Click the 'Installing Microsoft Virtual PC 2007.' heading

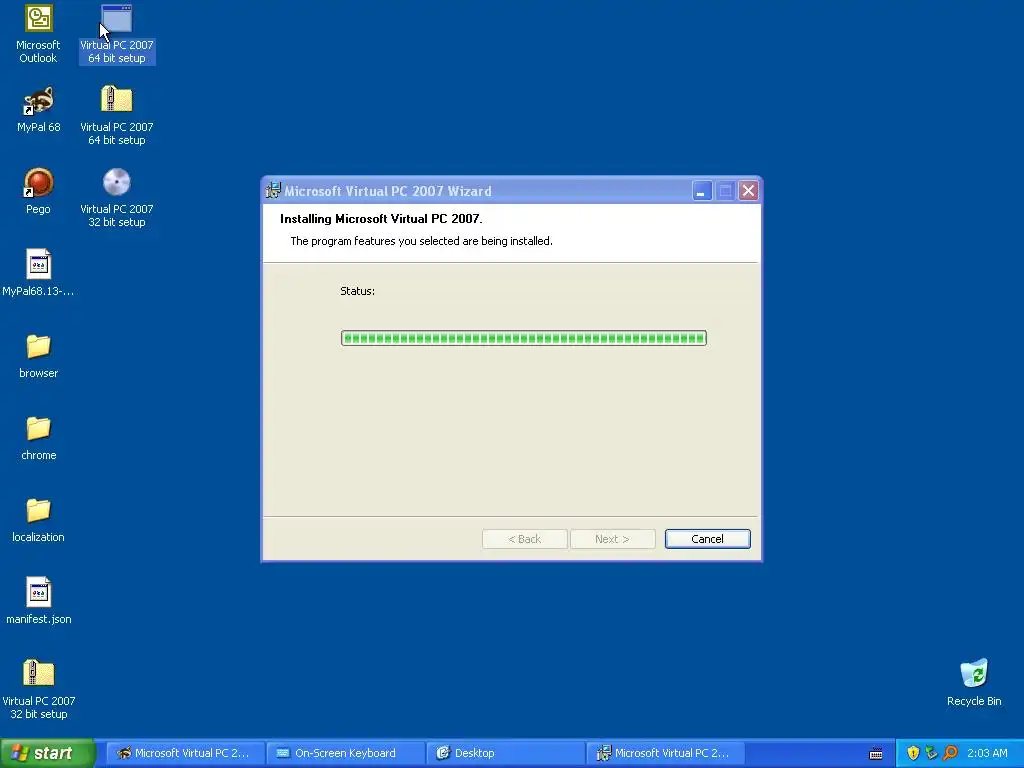[x=381, y=219]
